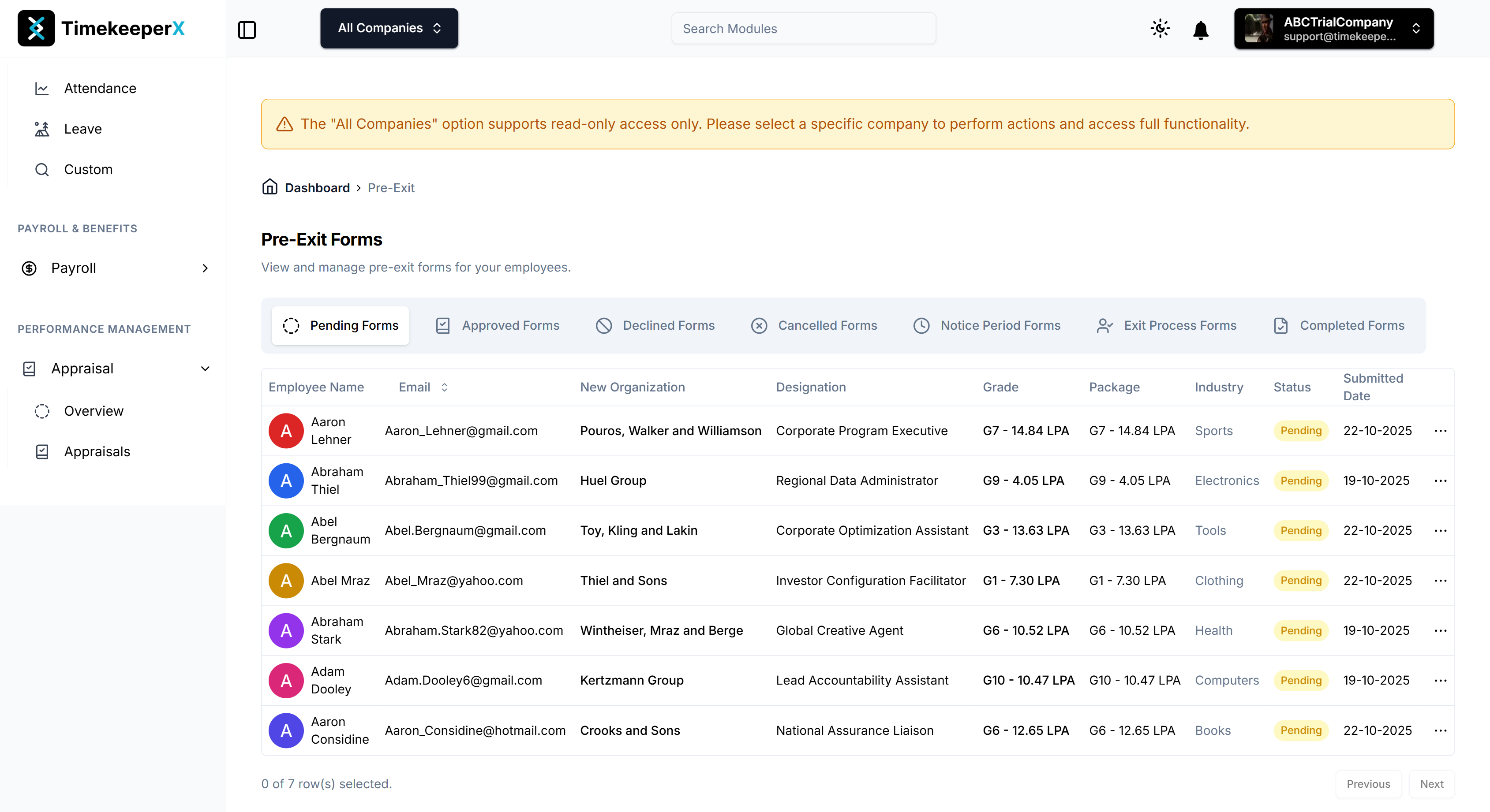Screen dimensions: 1490x812
Task: Toggle the sidebar panel icon
Action: pyautogui.click(x=247, y=29)
